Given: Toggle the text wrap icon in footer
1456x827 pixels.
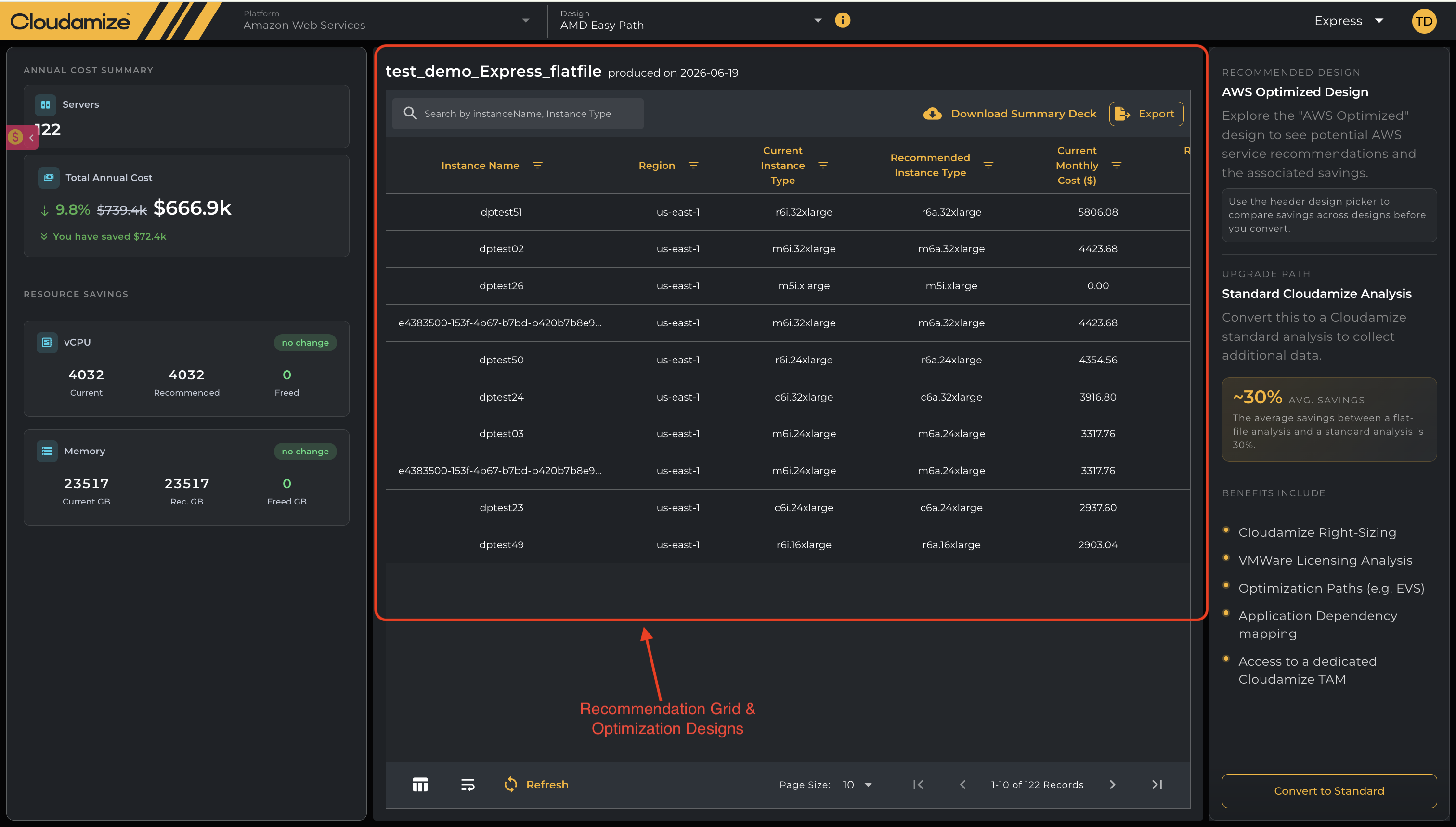Looking at the screenshot, I should [468, 785].
